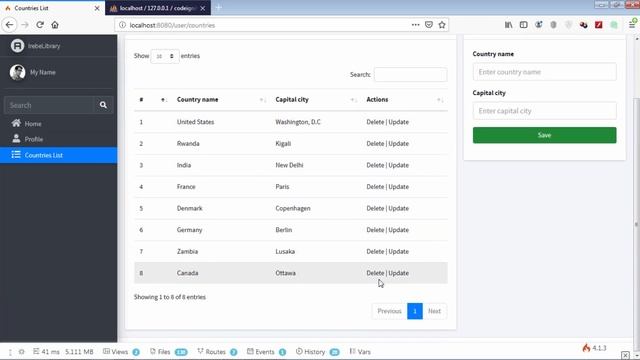Click the IrebeLibrary logo icon
Viewport: 640px width, 360px height.
pyautogui.click(x=17, y=46)
